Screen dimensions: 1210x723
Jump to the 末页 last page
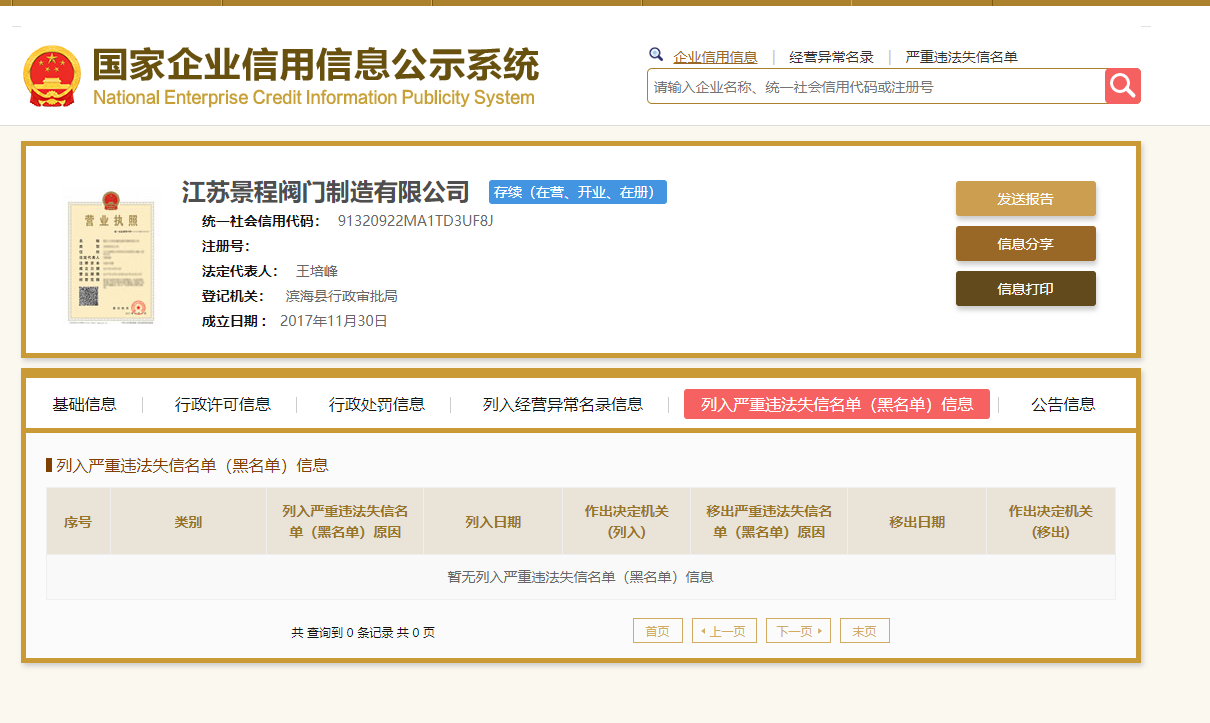click(864, 631)
